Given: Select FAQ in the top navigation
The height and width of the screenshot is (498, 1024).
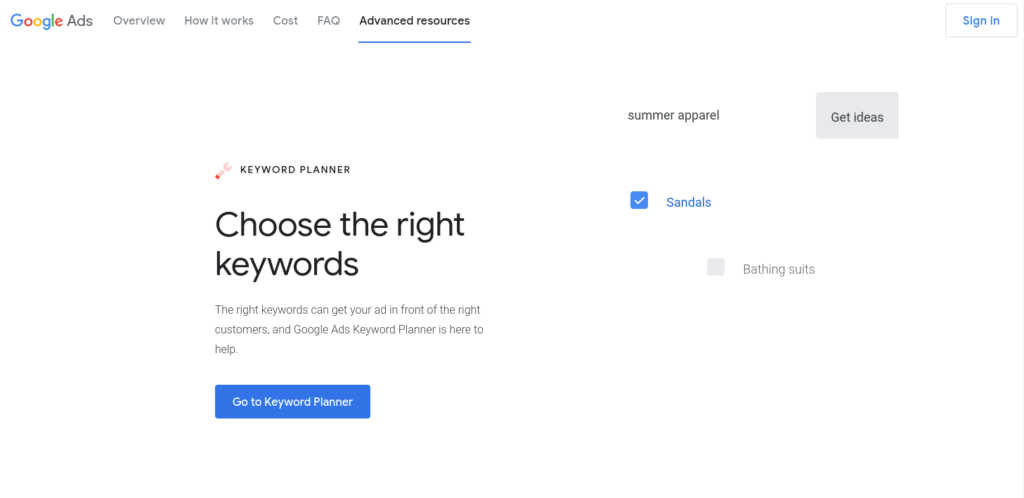Looking at the screenshot, I should 328,21.
